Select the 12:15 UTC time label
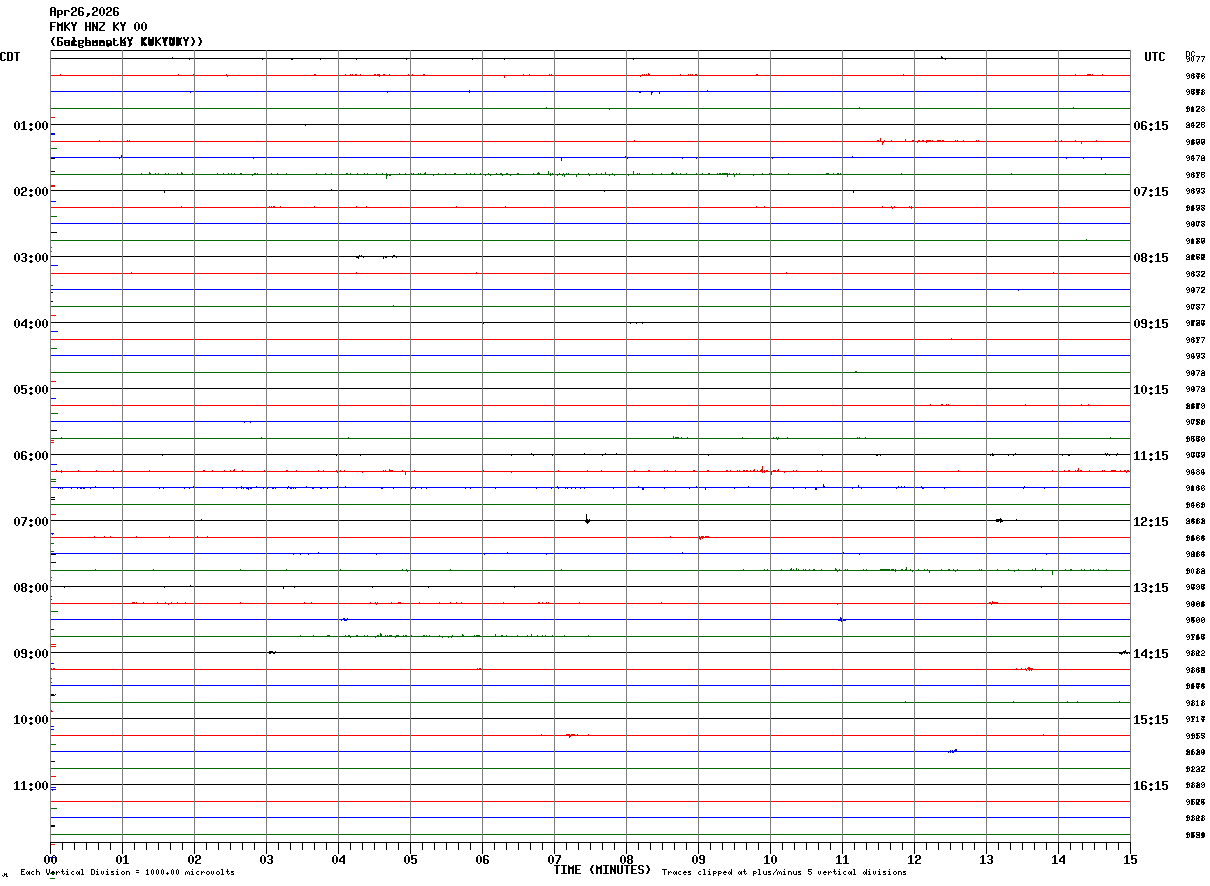Image resolution: width=1210 pixels, height=886 pixels. click(x=1151, y=522)
